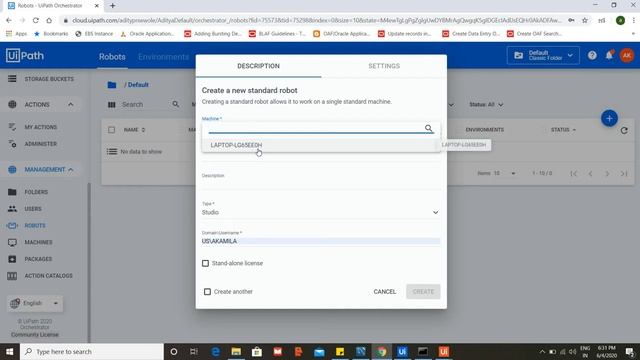Click the refresh icon in robots table

624,131
